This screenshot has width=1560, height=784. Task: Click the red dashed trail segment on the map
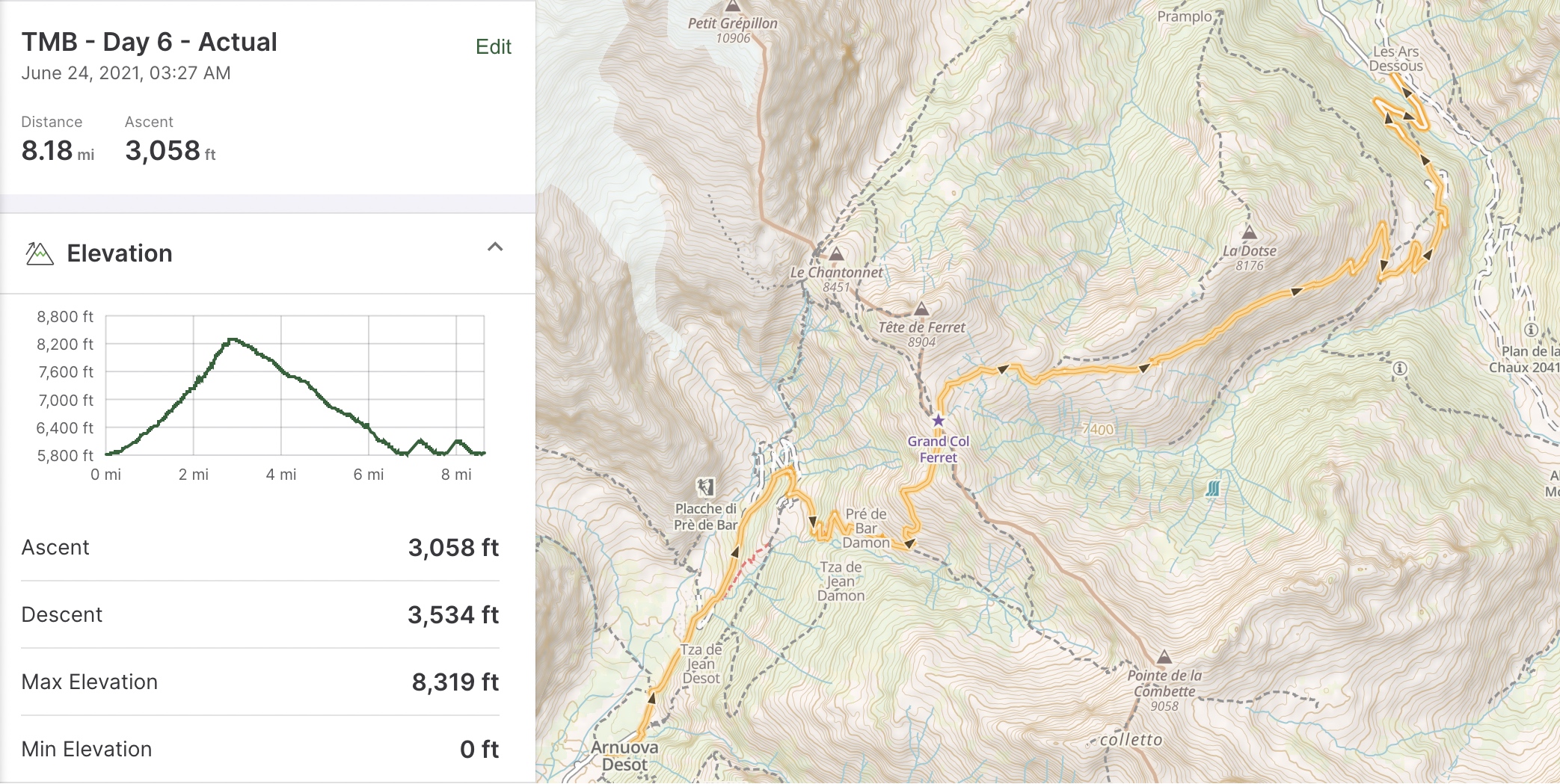click(x=752, y=563)
